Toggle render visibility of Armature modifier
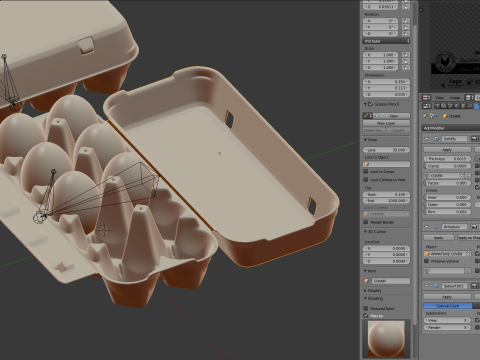480x360 pixels. [474, 227]
